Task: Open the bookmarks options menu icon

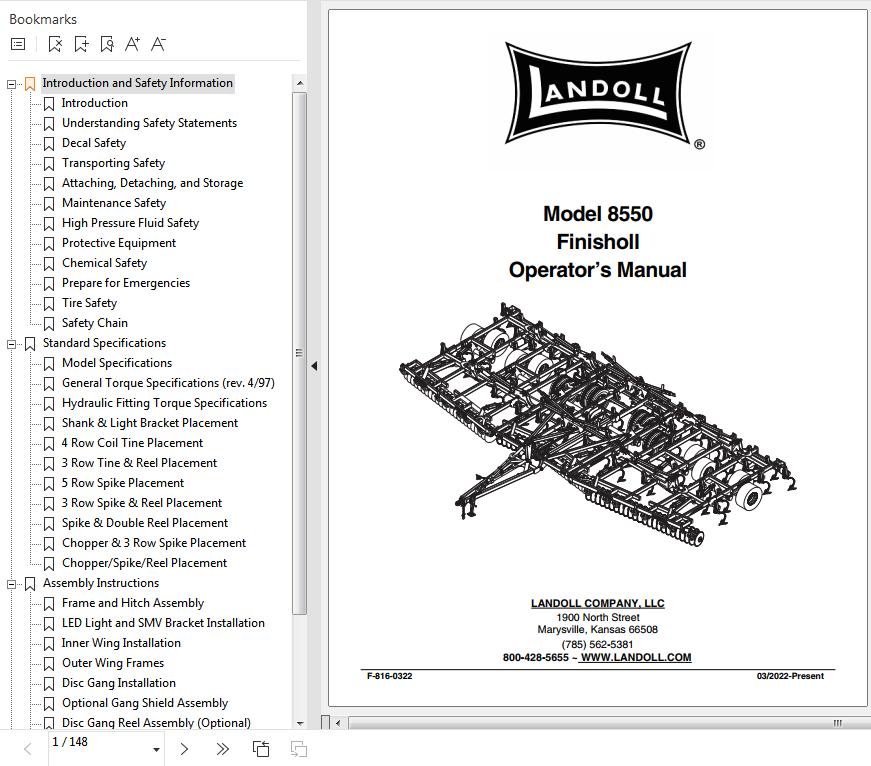Action: coord(18,44)
